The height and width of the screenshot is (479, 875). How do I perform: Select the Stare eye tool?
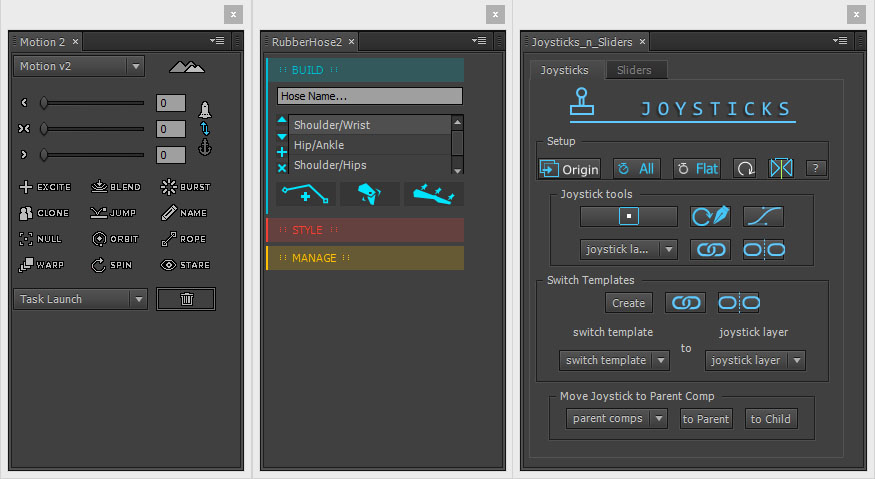tap(185, 265)
